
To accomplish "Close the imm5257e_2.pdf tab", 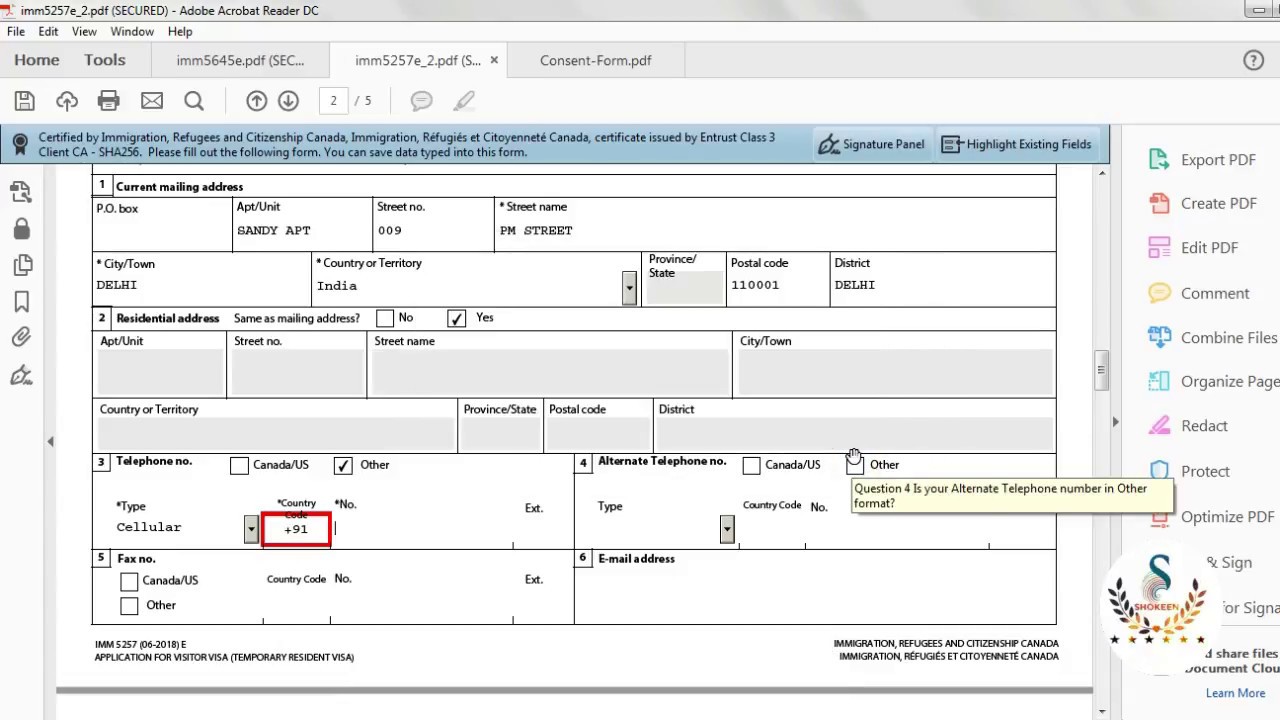I will click(x=493, y=60).
